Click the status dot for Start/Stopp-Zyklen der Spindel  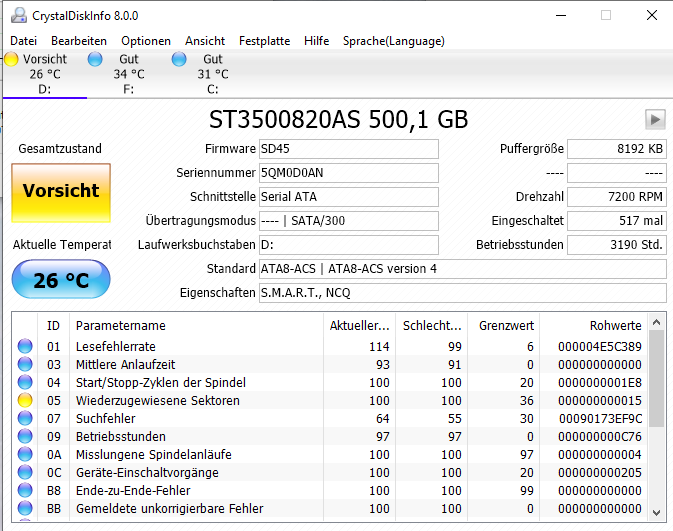(x=25, y=382)
